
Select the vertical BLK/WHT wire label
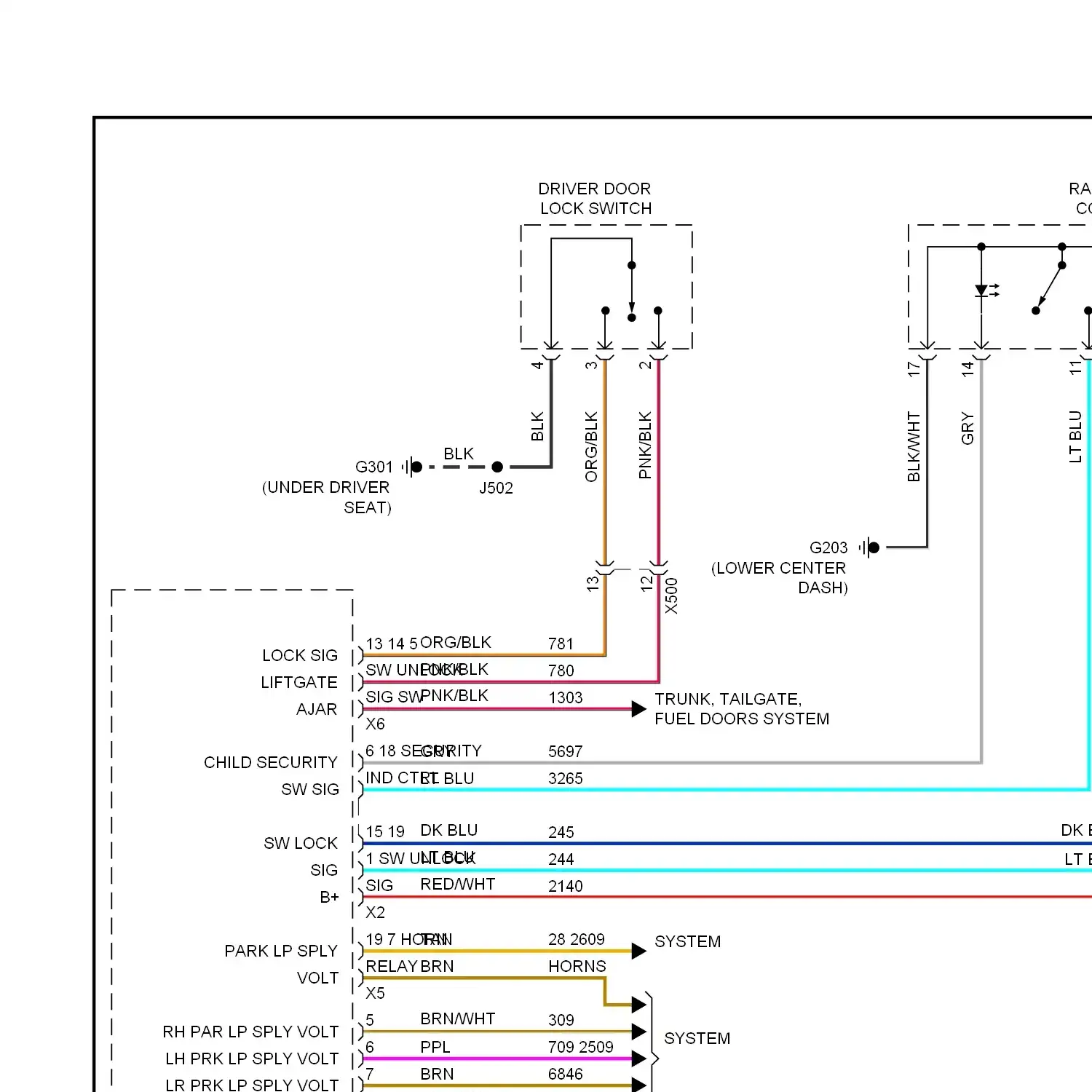(914, 446)
